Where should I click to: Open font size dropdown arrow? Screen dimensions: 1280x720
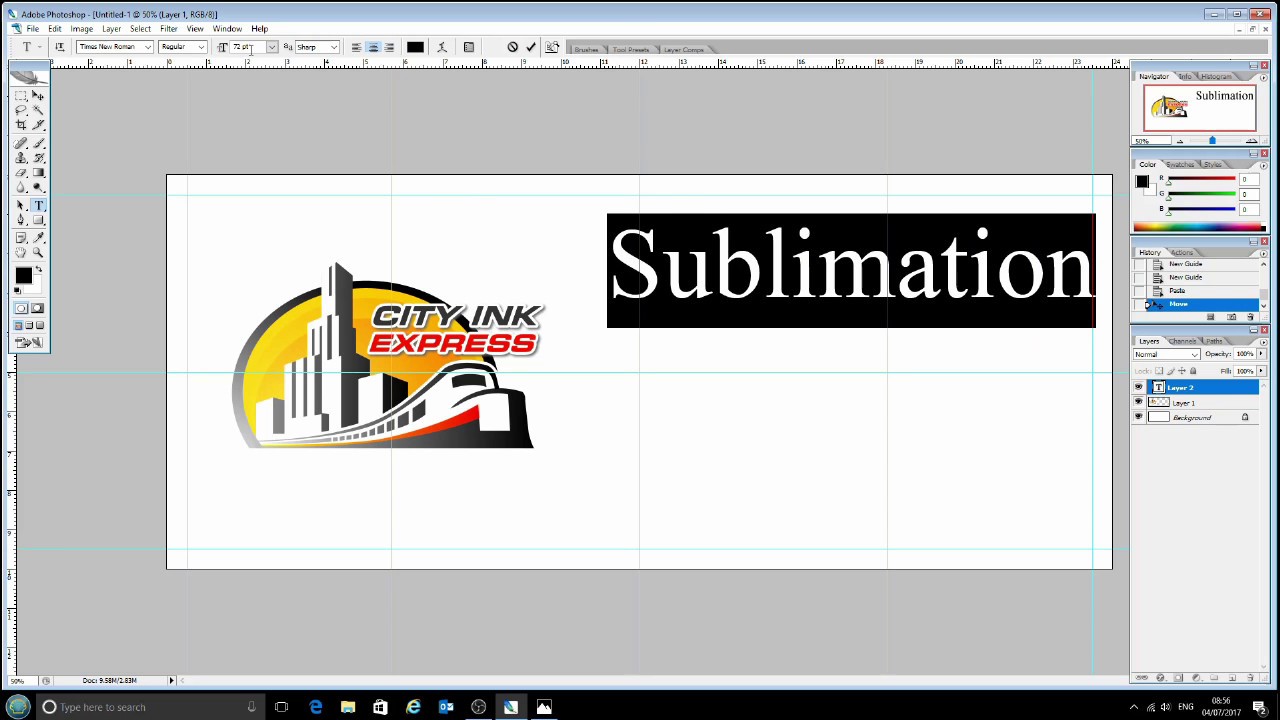pos(271,47)
